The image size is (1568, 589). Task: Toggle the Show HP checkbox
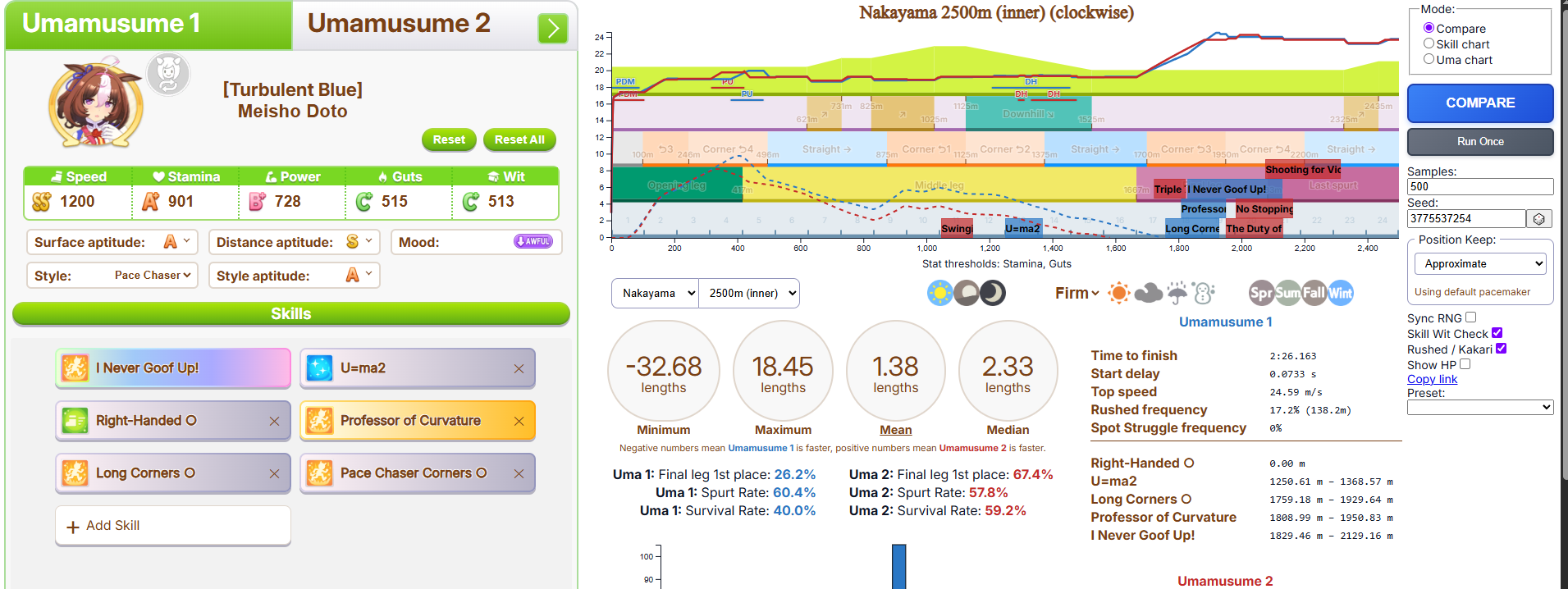[1465, 364]
